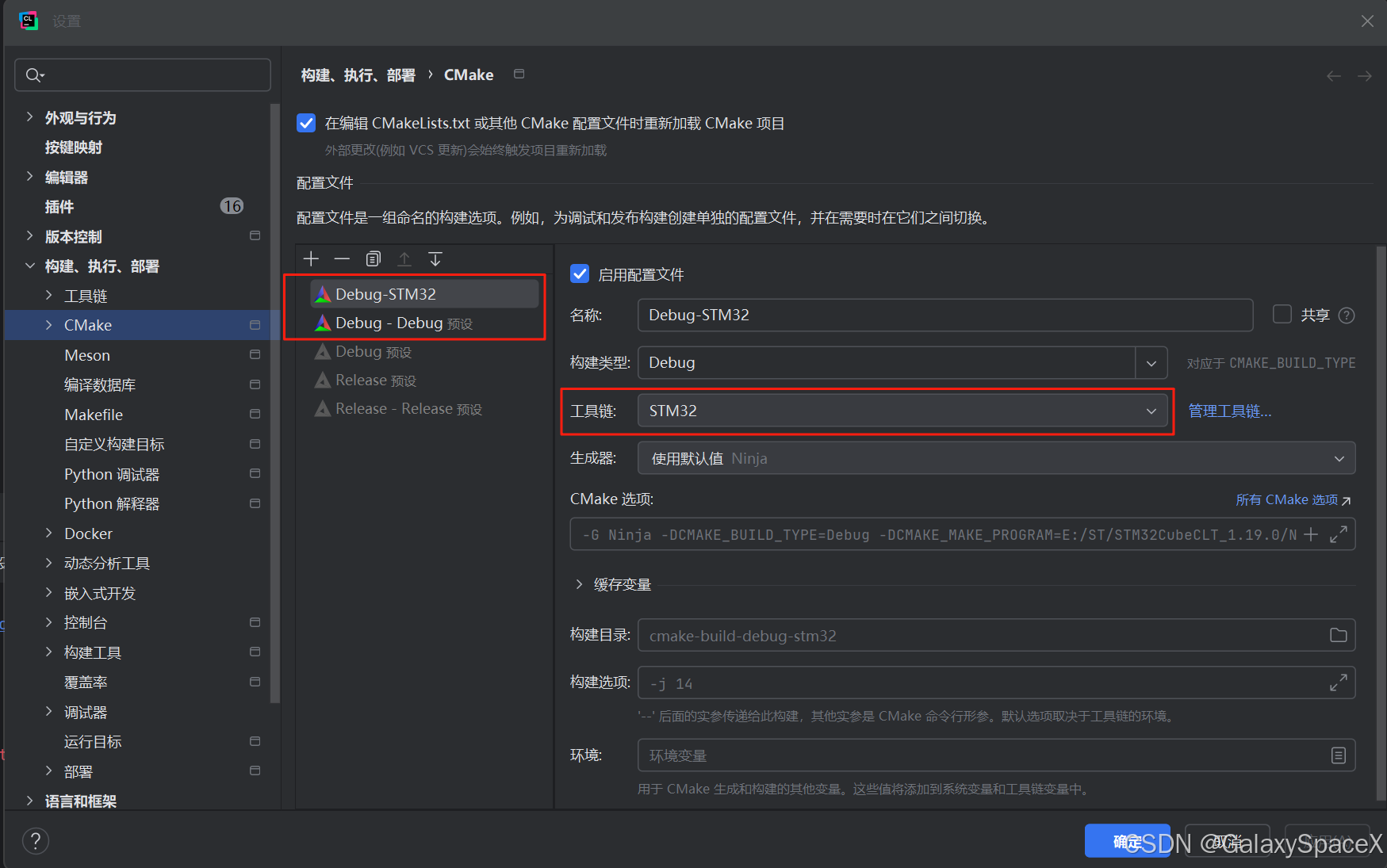The width and height of the screenshot is (1387, 868).
Task: Enable the 共享 checkbox
Action: pos(1282,314)
